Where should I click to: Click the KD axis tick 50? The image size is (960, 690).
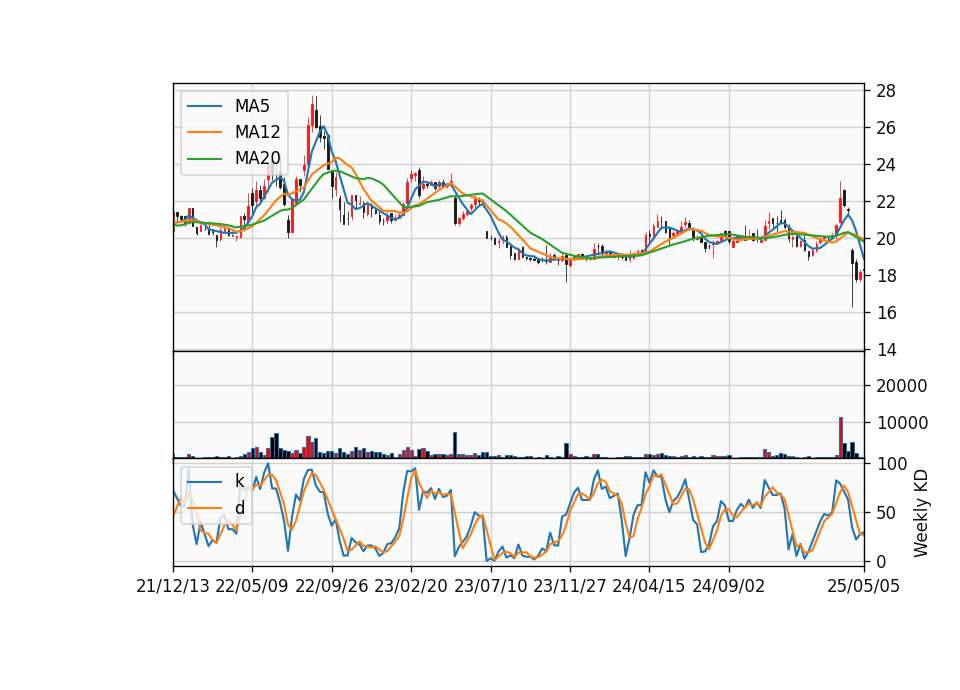886,513
